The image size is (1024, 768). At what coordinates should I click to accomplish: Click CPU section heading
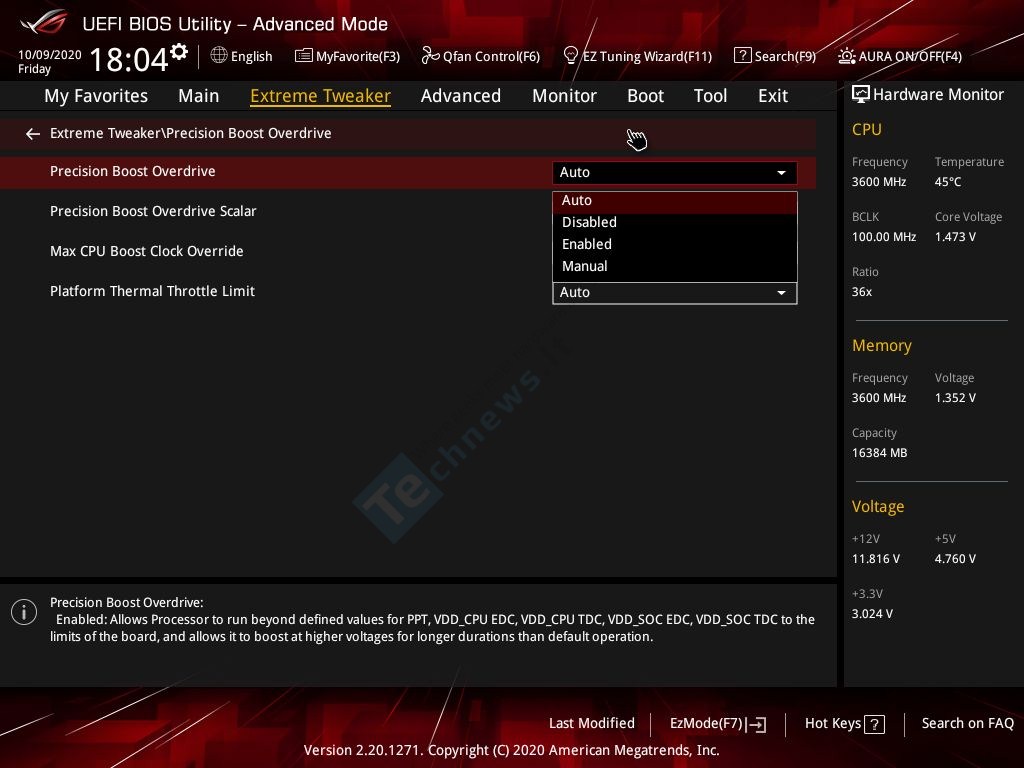(x=867, y=130)
